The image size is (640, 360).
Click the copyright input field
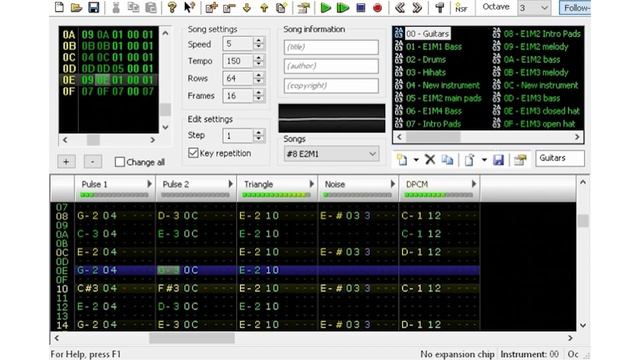[x=331, y=86]
